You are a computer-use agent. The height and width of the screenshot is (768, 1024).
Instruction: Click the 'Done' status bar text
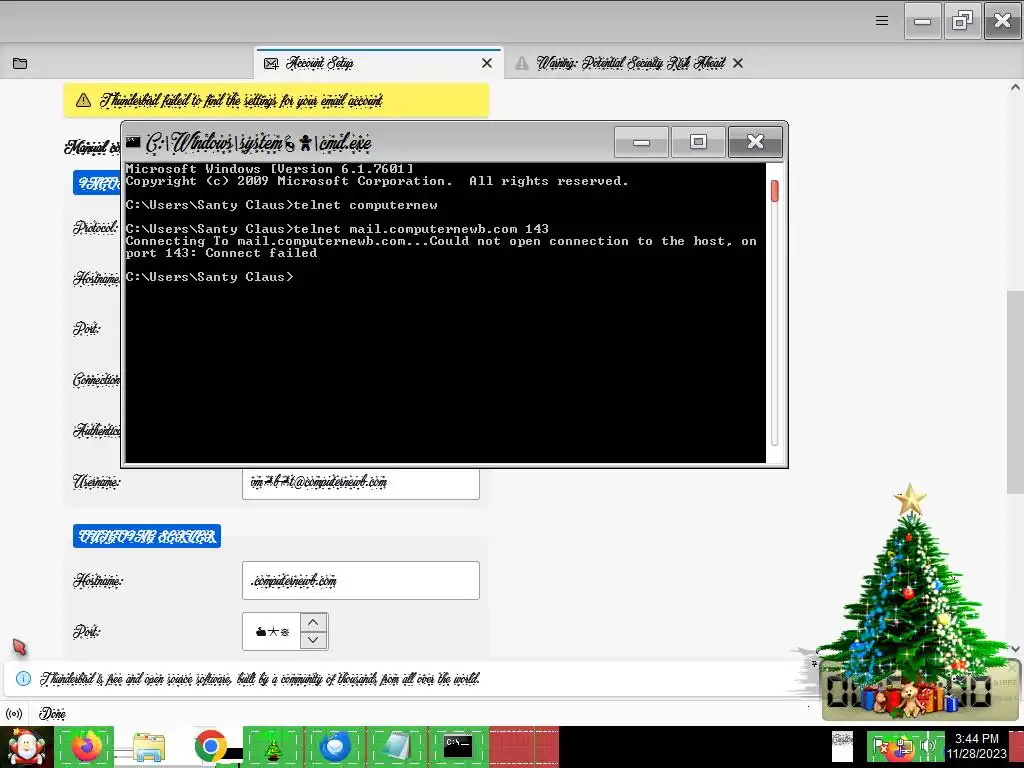coord(52,714)
